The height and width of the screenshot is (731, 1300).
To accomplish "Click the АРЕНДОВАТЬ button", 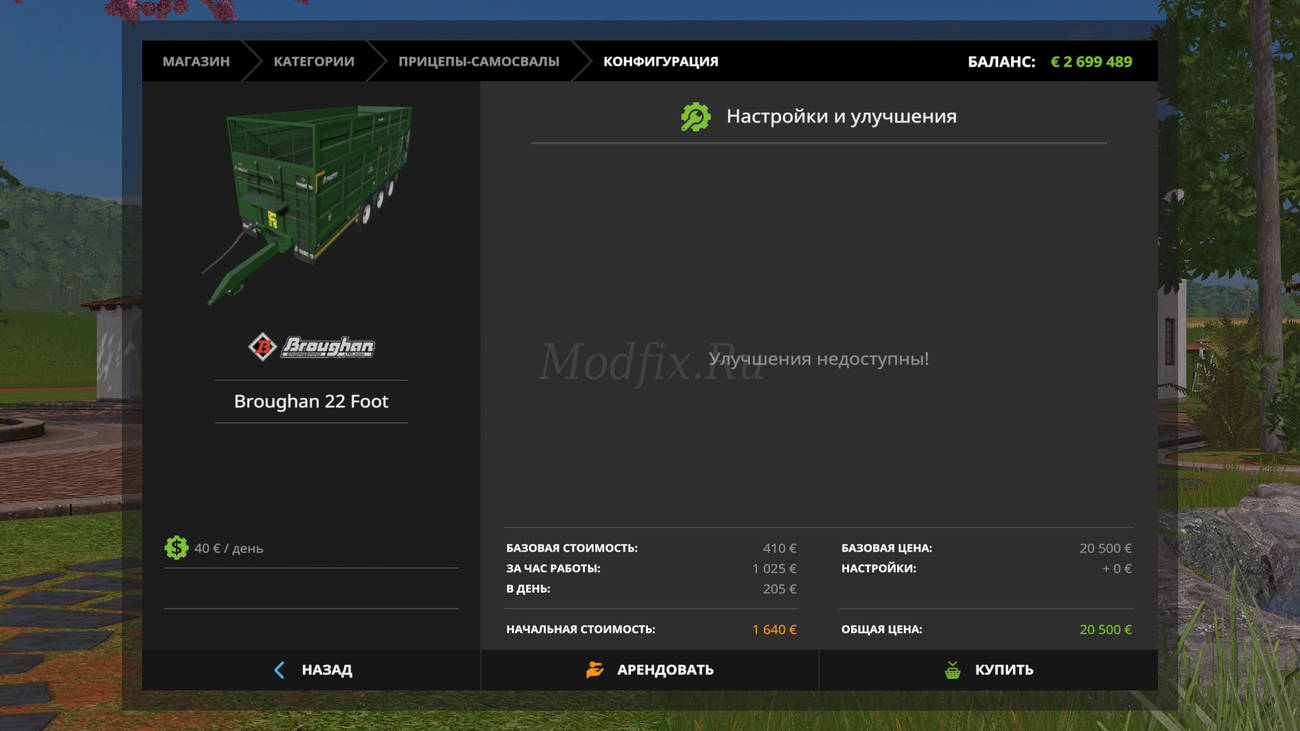I will point(650,670).
